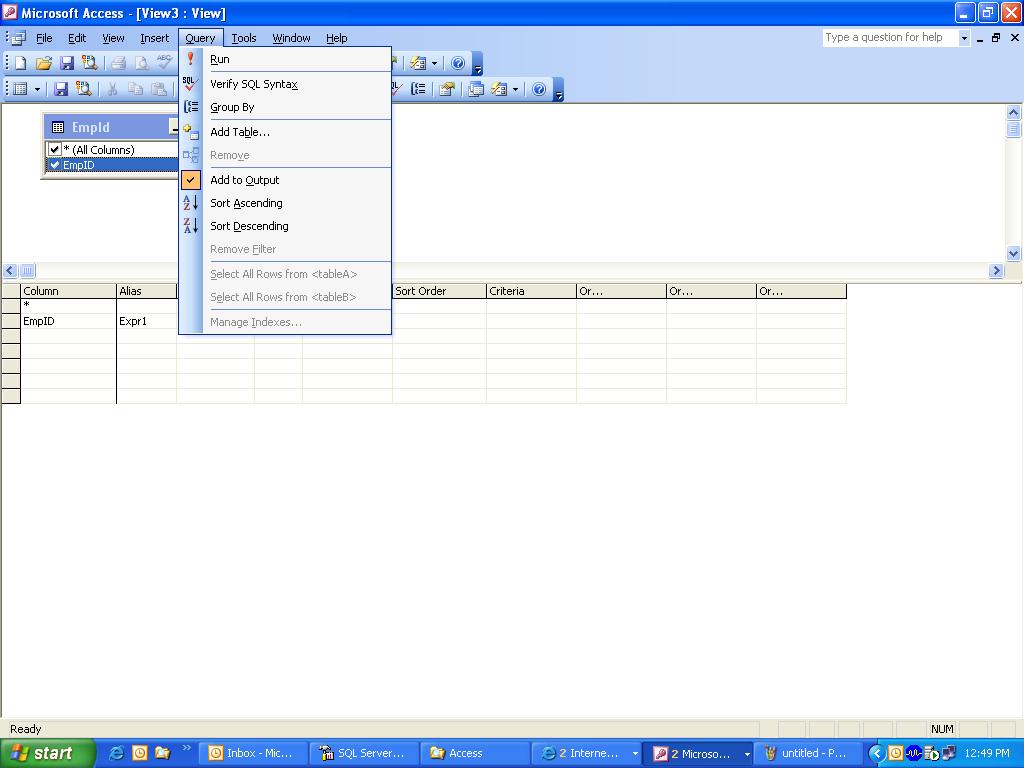Click the Database Window toolbar icon
Screen dimensions: 1024x768
pos(476,89)
